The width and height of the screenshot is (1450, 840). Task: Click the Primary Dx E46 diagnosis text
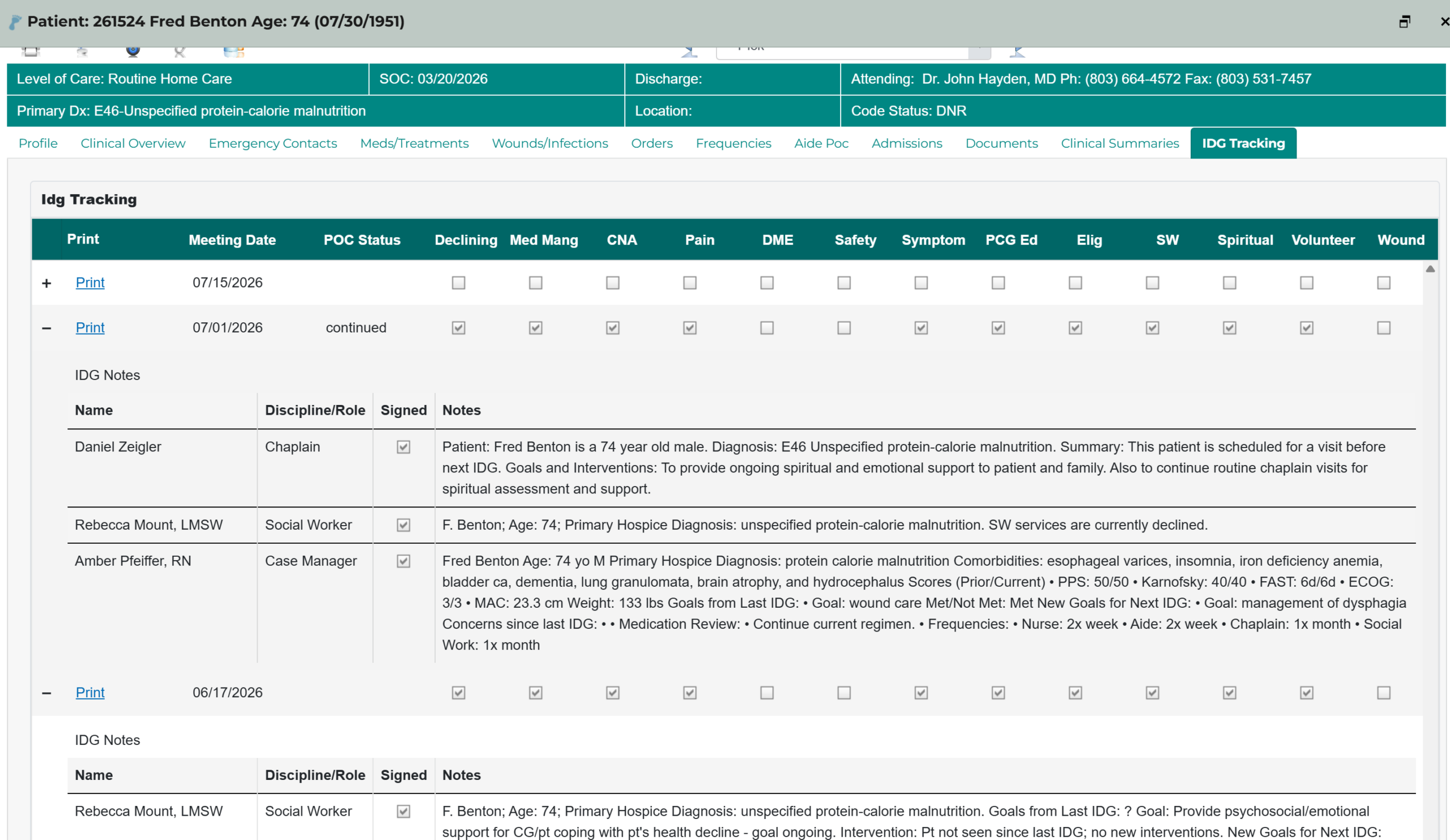tap(191, 111)
